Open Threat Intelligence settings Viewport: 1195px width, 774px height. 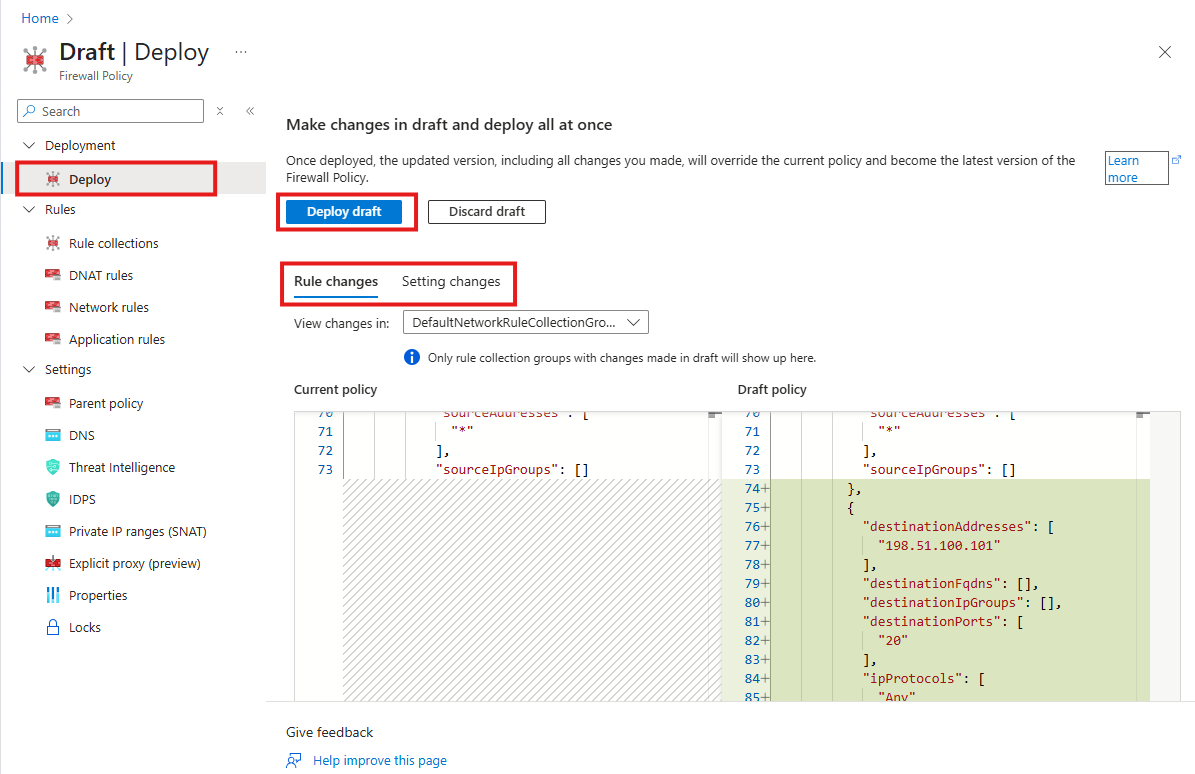(122, 467)
